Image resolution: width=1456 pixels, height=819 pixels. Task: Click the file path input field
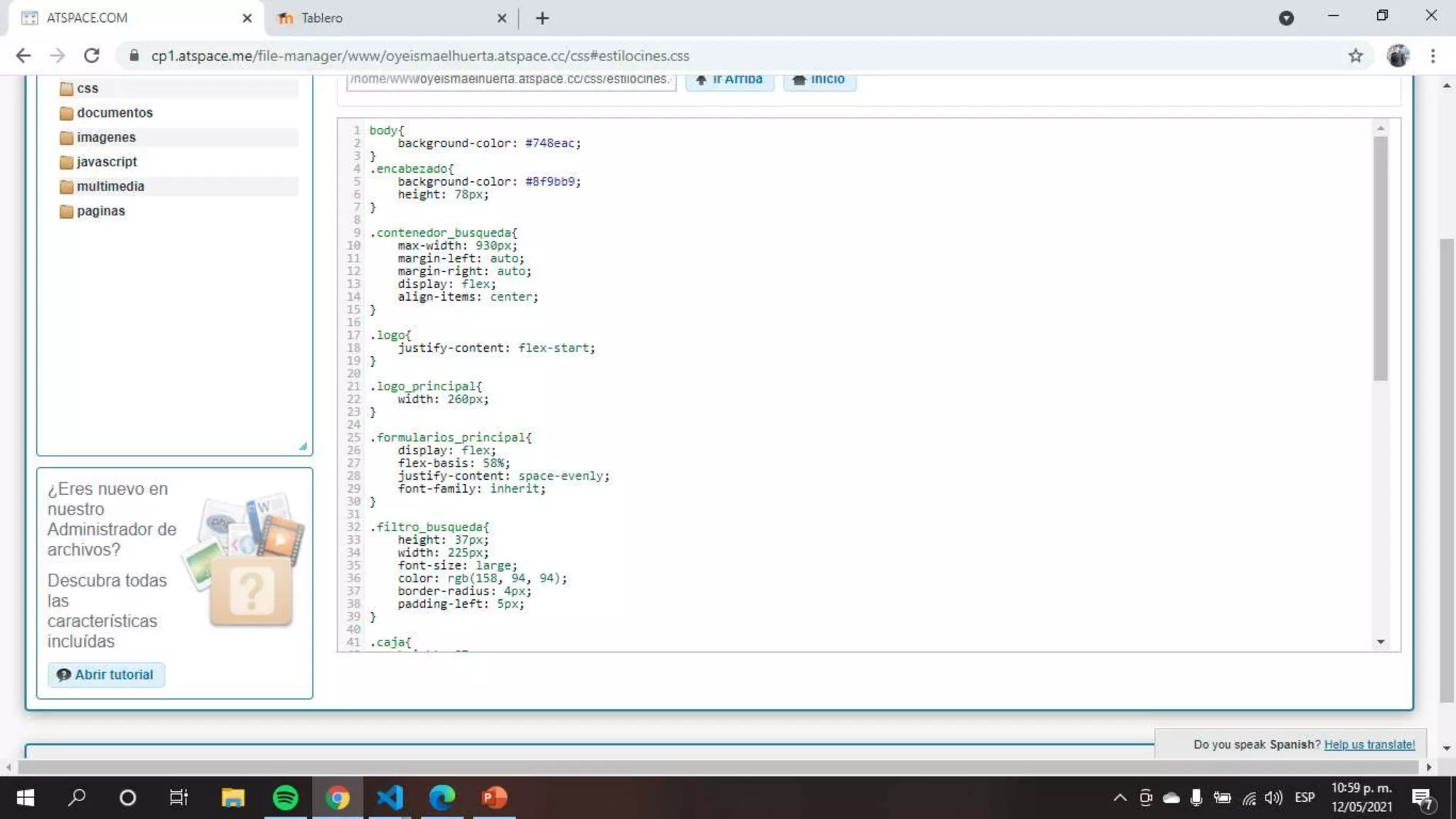(x=510, y=80)
